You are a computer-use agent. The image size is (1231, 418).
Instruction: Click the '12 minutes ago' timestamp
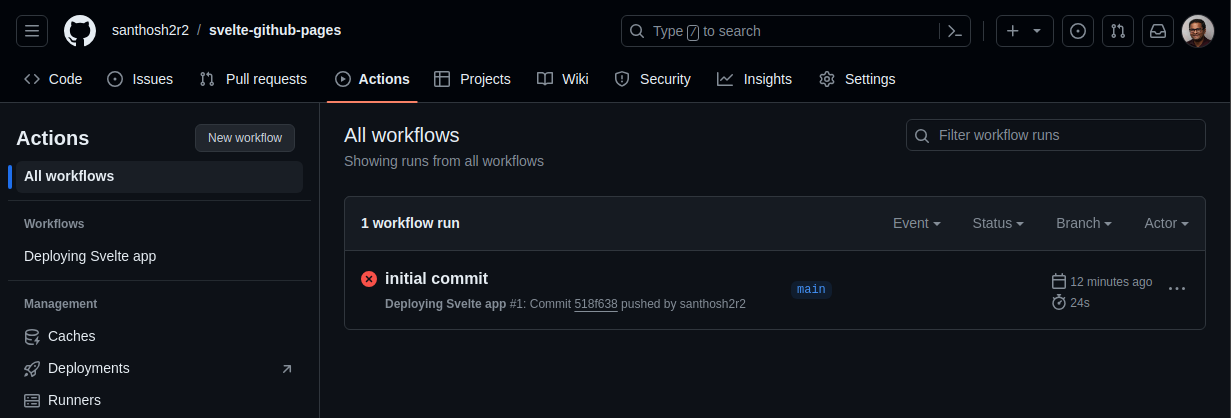(1111, 282)
